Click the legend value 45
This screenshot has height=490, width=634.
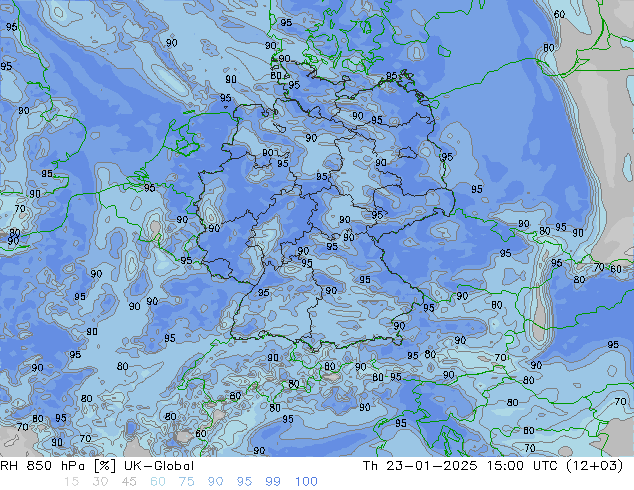[x=129, y=482]
